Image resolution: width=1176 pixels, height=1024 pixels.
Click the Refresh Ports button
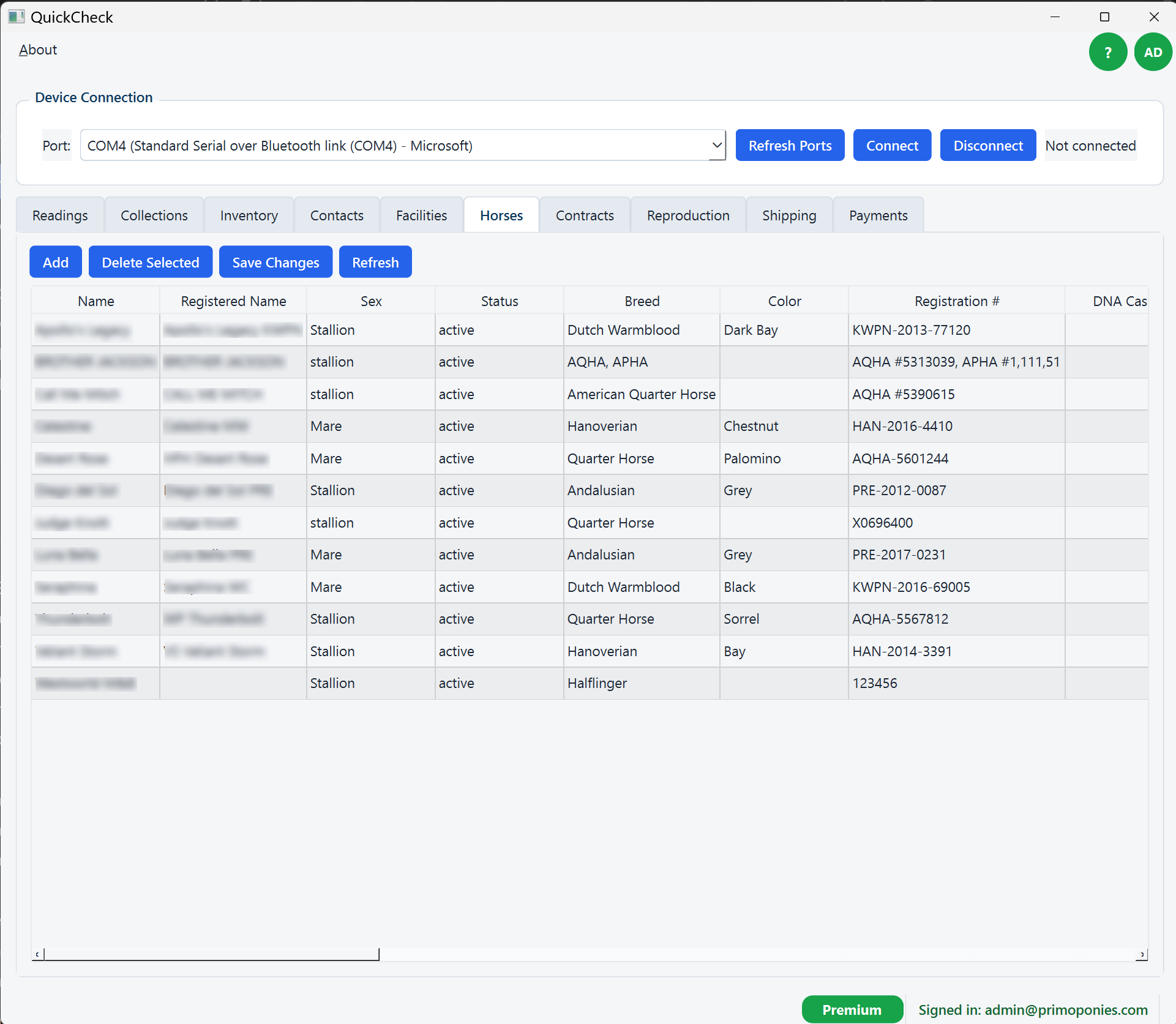point(790,145)
